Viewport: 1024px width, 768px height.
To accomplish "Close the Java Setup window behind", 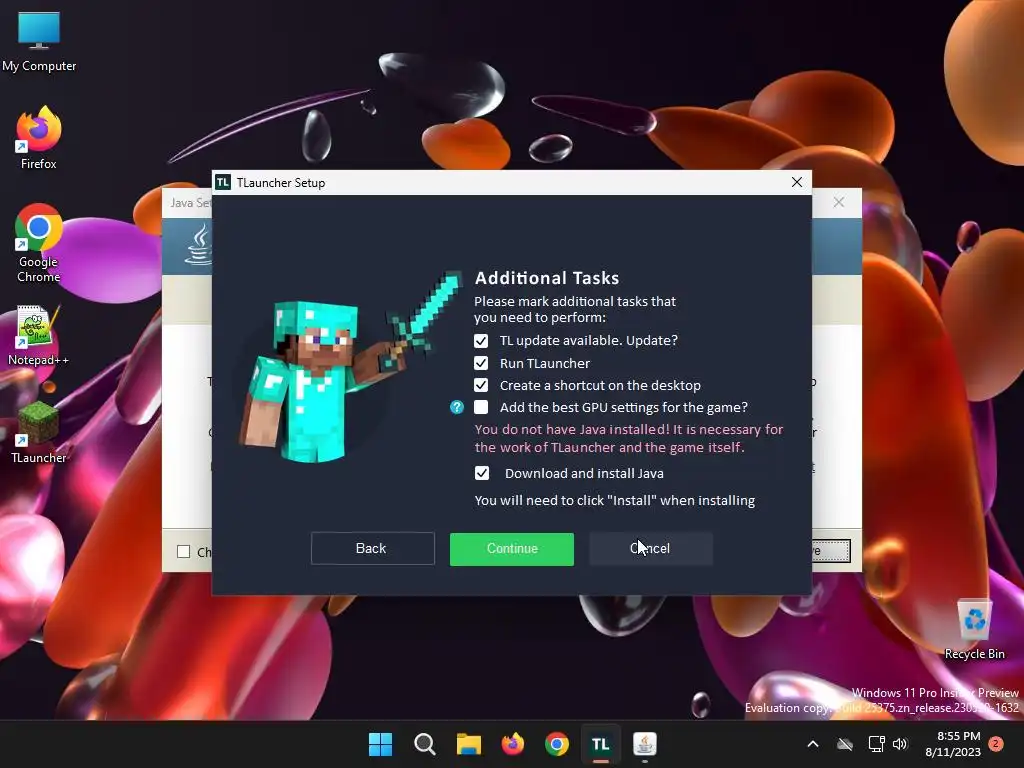I will coord(839,202).
